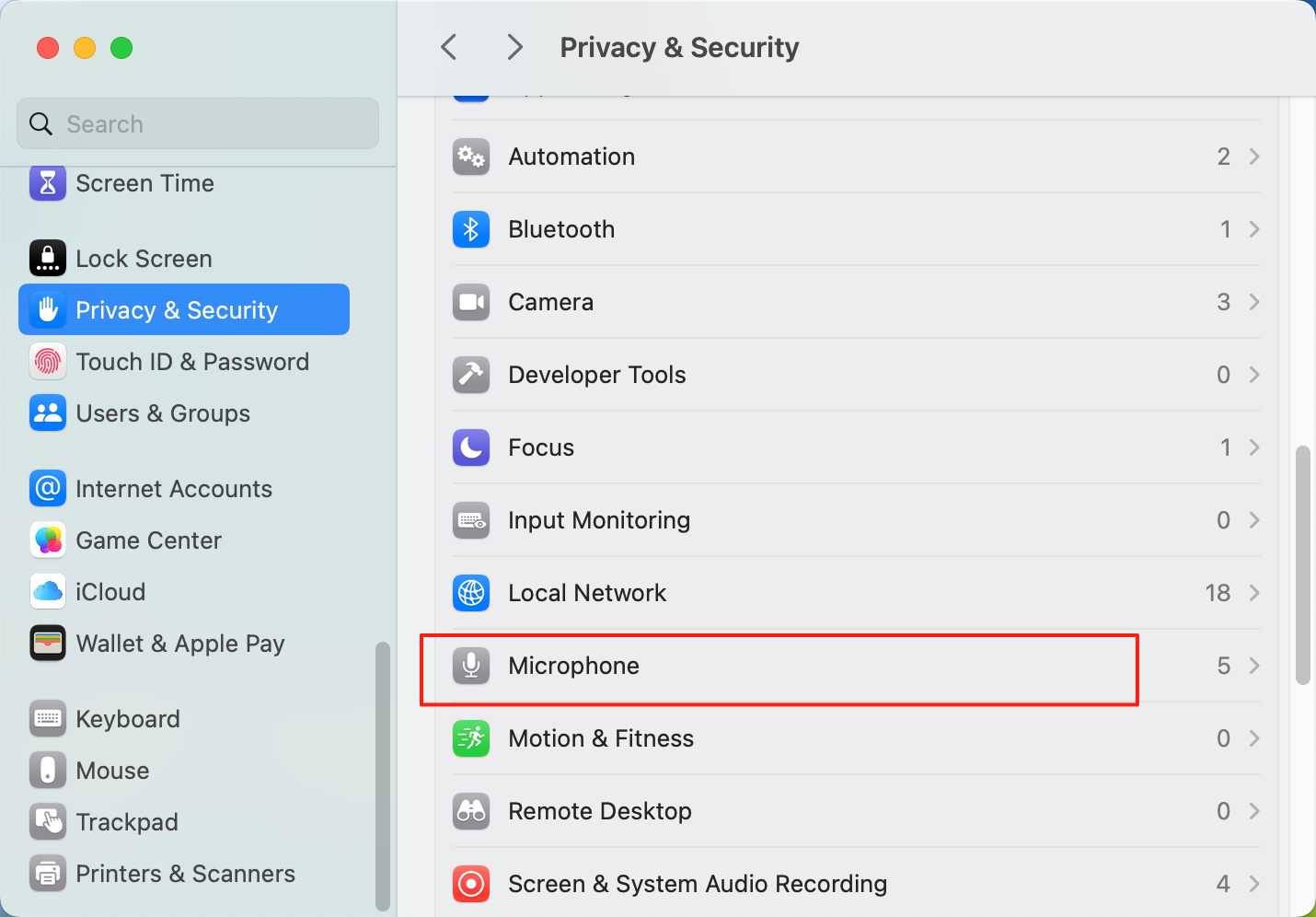
Task: Open Bluetooth details via its chevron
Action: (x=1253, y=229)
